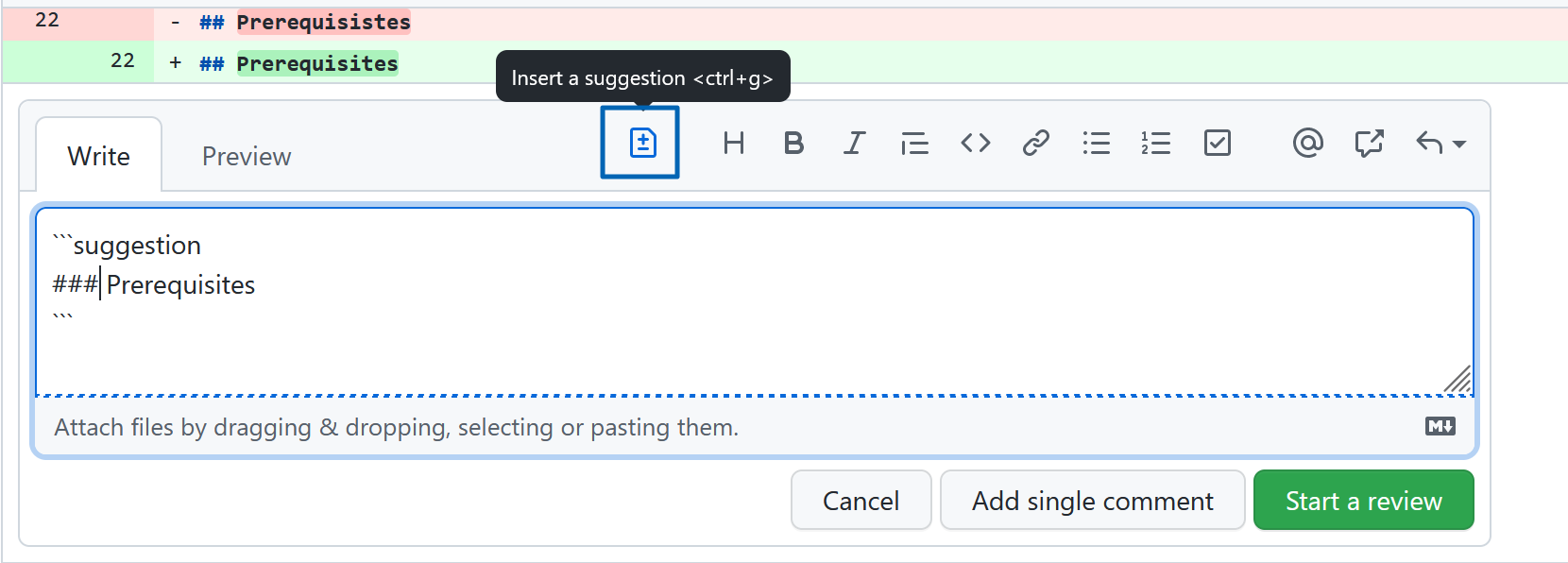Viewport: 1568px width, 563px height.
Task: Add heading text with the H icon
Action: point(733,143)
